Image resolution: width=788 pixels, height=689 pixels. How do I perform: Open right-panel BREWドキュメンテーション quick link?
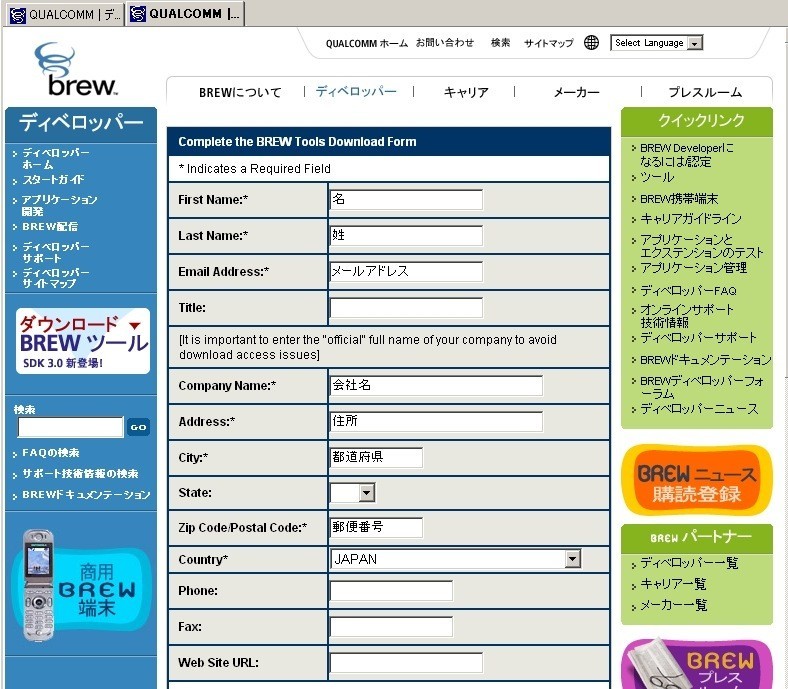[x=705, y=360]
